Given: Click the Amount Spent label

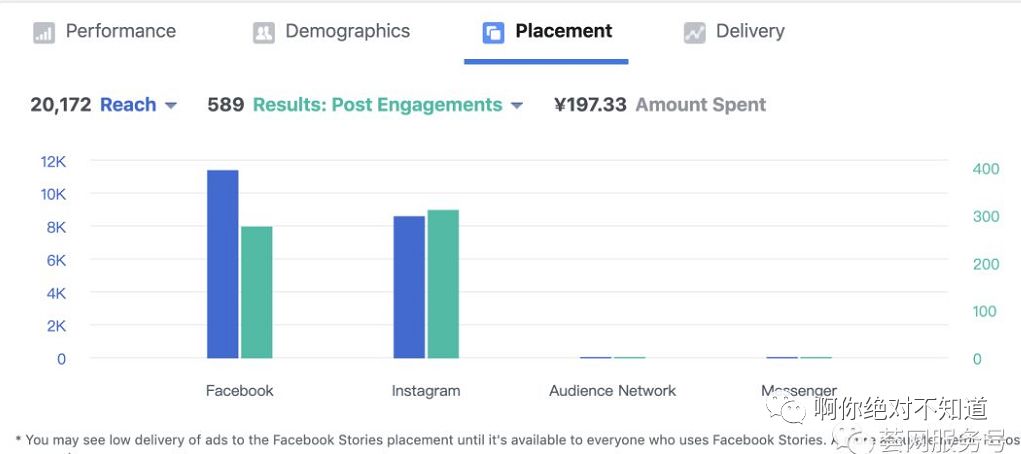Looking at the screenshot, I should tap(700, 105).
